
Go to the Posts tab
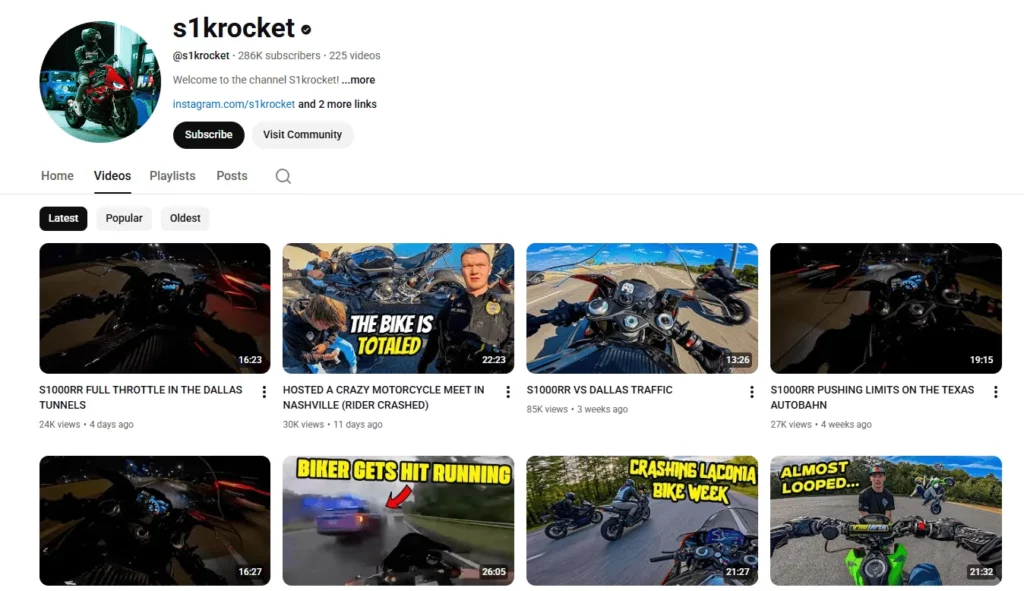(x=232, y=176)
